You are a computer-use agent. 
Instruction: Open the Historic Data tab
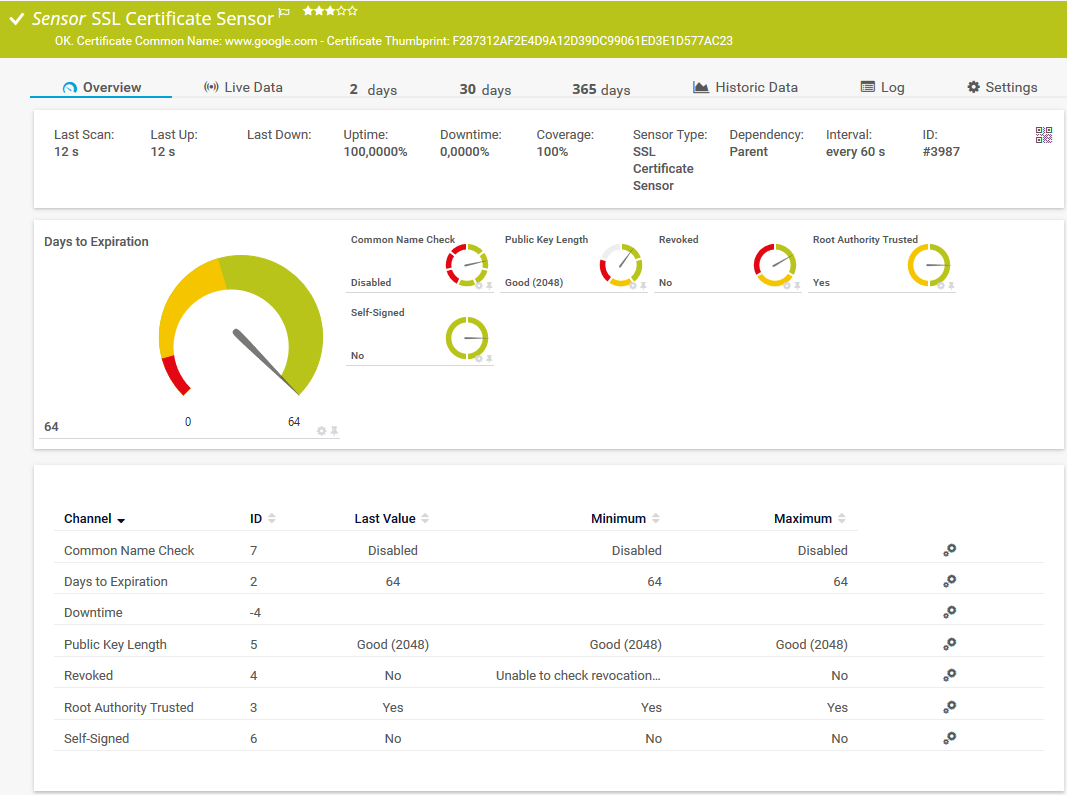pyautogui.click(x=745, y=88)
